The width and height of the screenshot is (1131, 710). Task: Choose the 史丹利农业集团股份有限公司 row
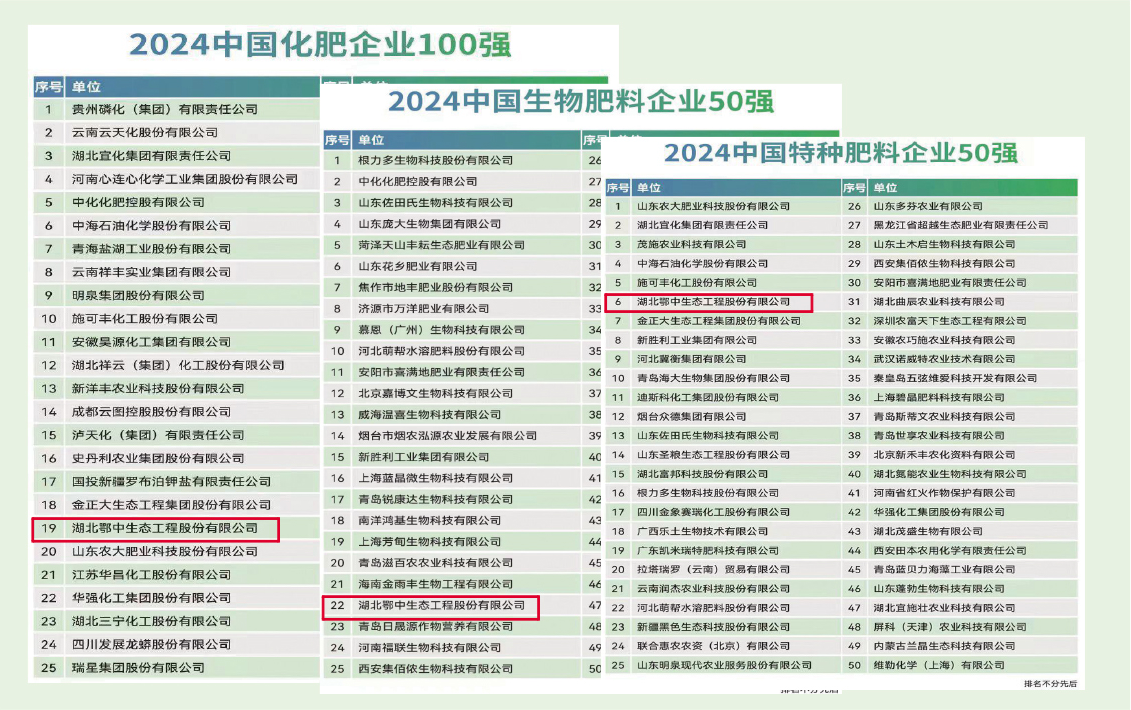coord(158,458)
